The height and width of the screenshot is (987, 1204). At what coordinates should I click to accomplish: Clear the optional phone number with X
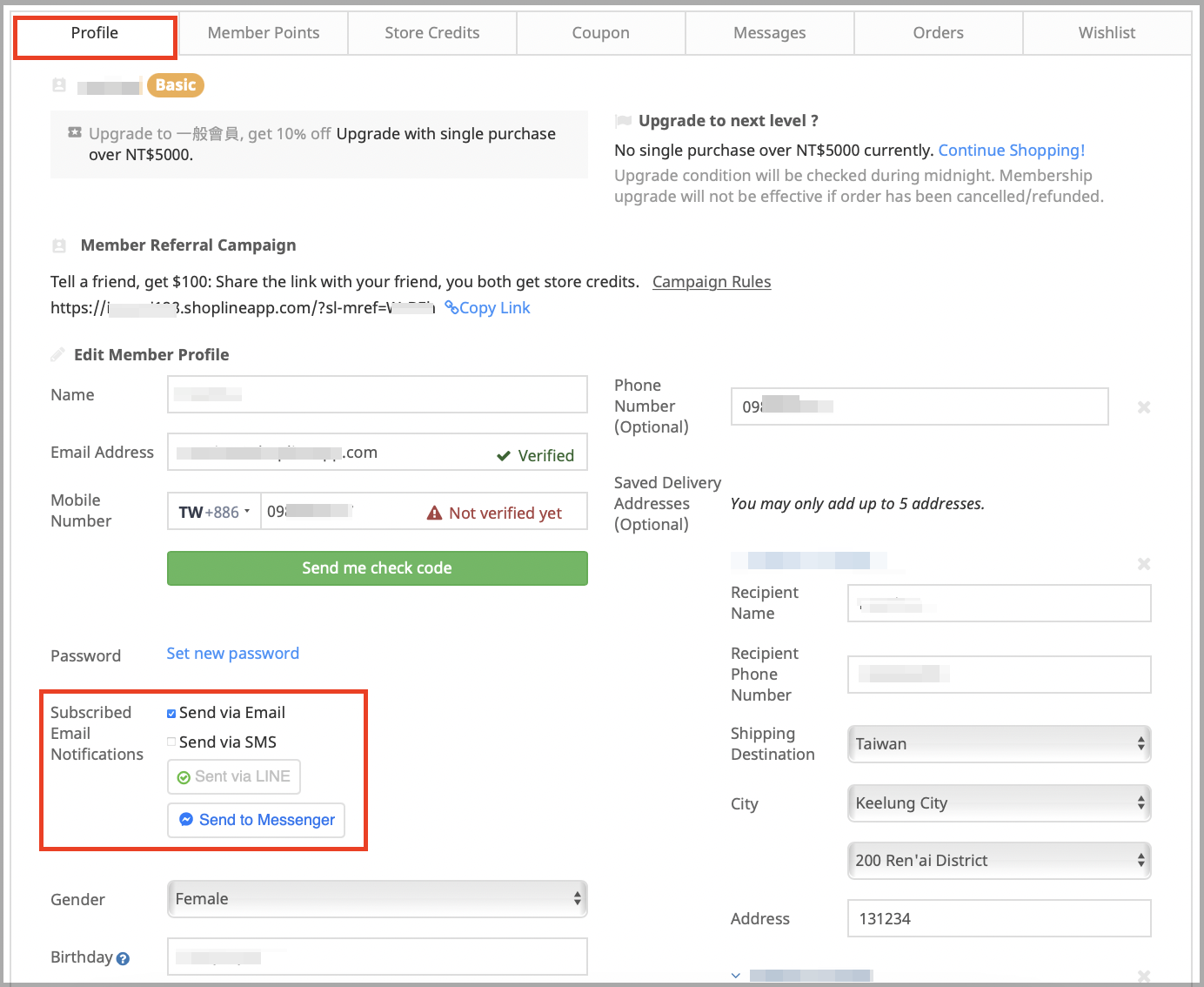(x=1144, y=407)
